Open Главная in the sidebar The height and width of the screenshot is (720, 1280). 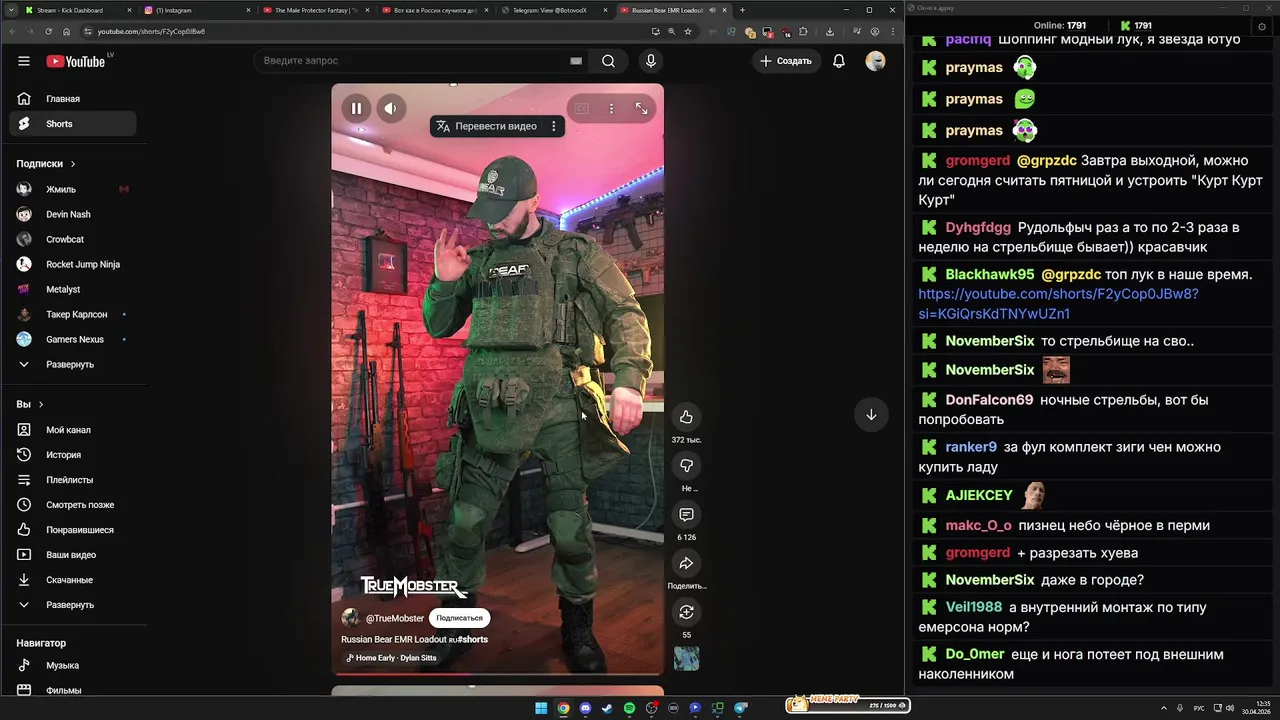pos(72,99)
